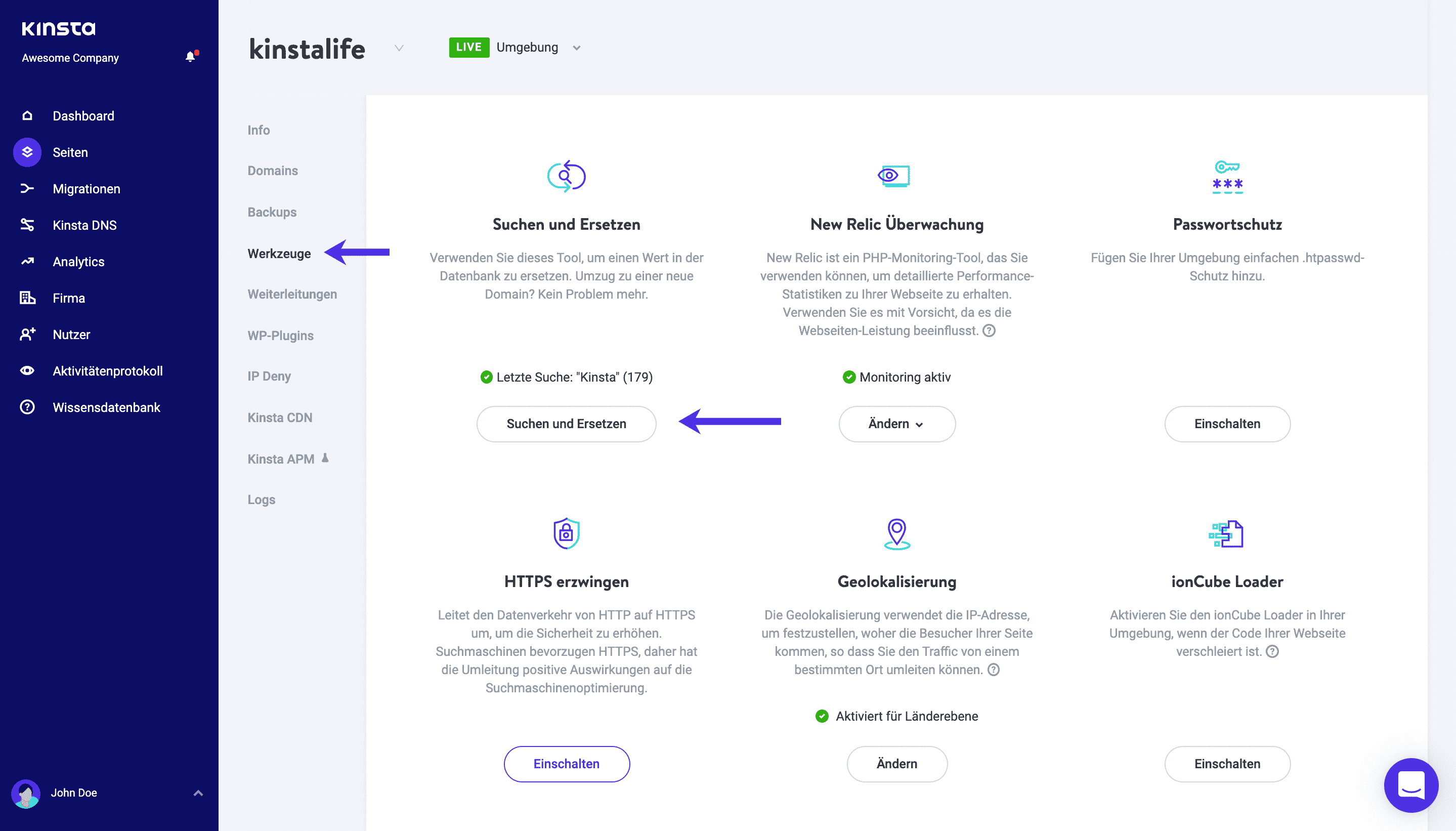Enable Passwortschutz by clicking Einschalten
Image resolution: width=1456 pixels, height=831 pixels.
(1227, 423)
